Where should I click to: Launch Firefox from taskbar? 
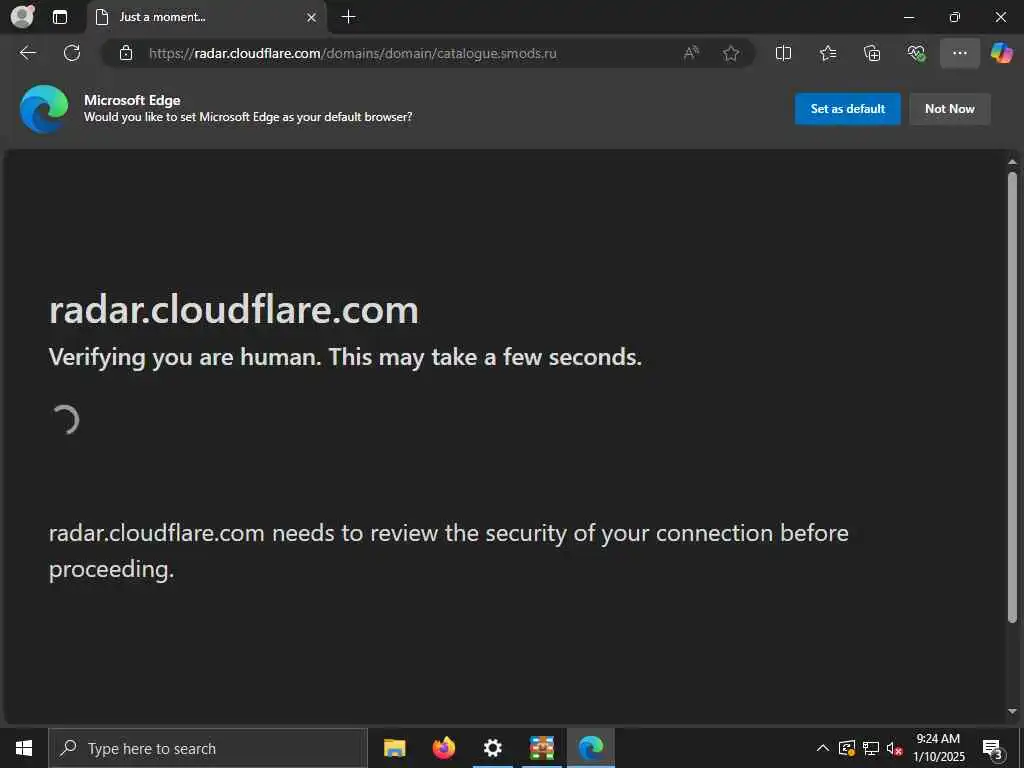(443, 748)
